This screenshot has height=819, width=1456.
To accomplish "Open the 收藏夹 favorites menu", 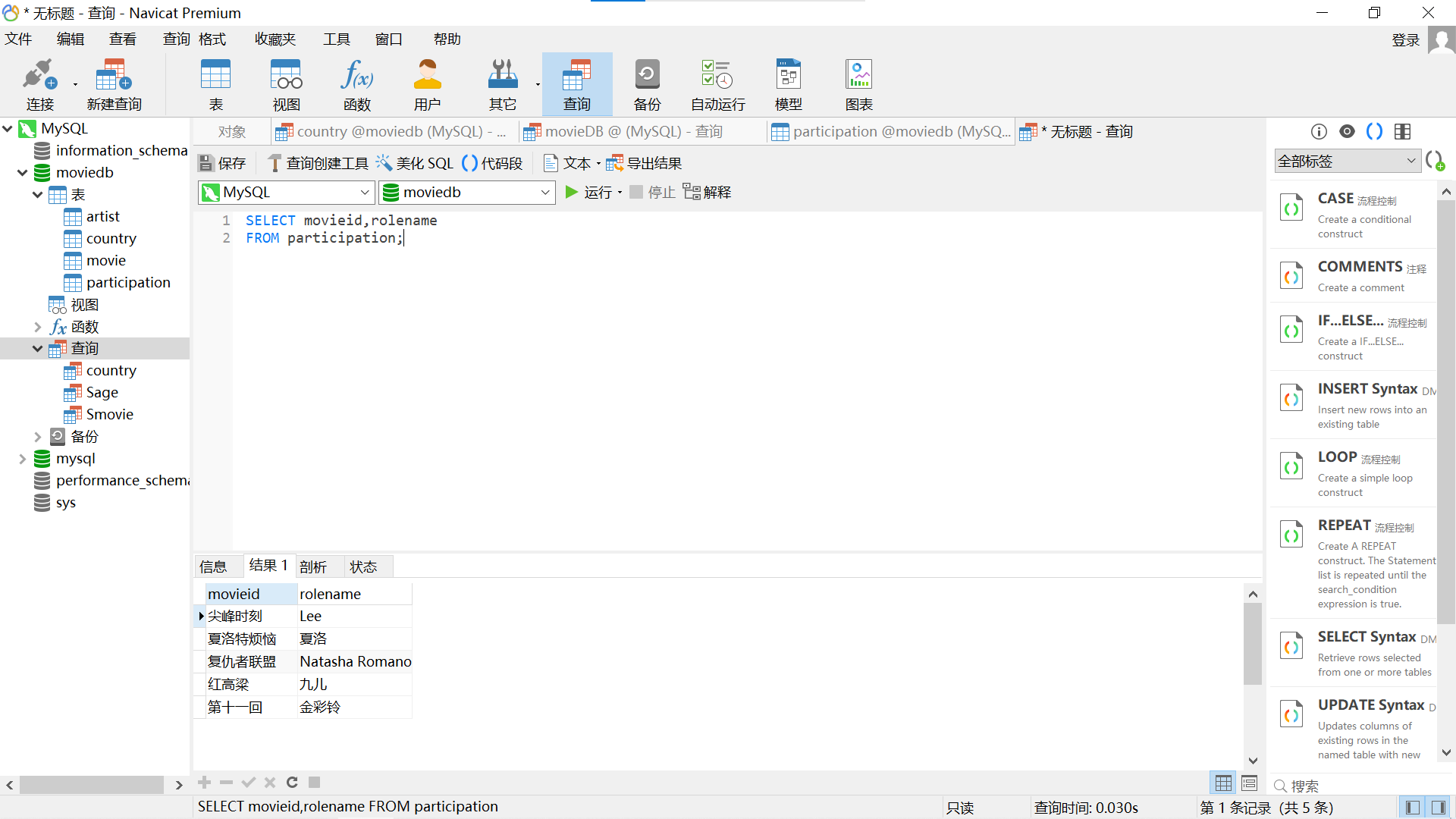I will tap(275, 39).
